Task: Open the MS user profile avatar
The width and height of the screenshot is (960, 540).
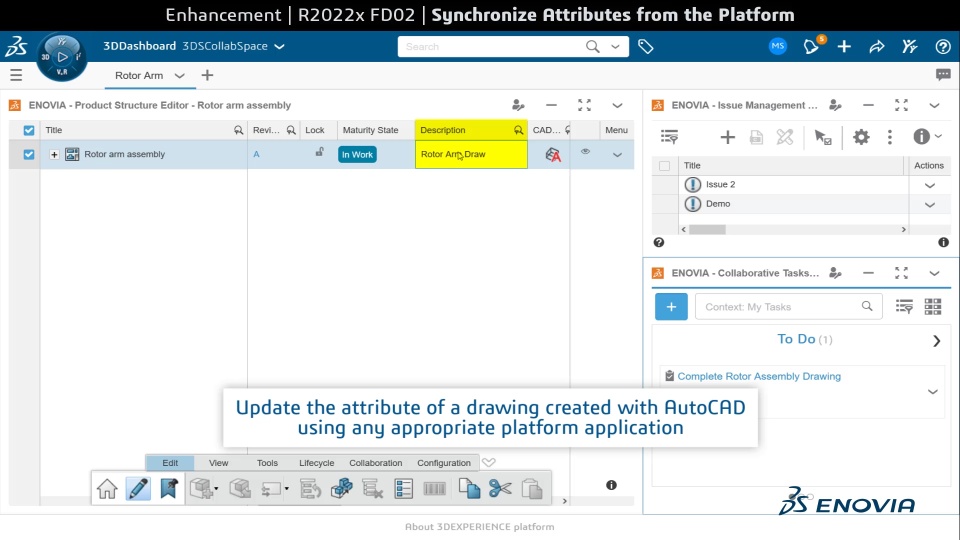Action: (778, 46)
